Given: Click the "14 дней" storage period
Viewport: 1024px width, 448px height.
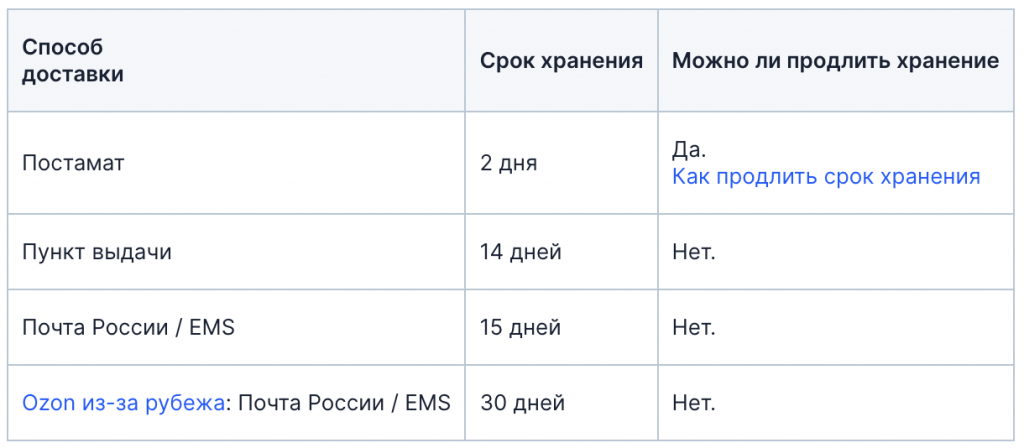Looking at the screenshot, I should [x=520, y=252].
